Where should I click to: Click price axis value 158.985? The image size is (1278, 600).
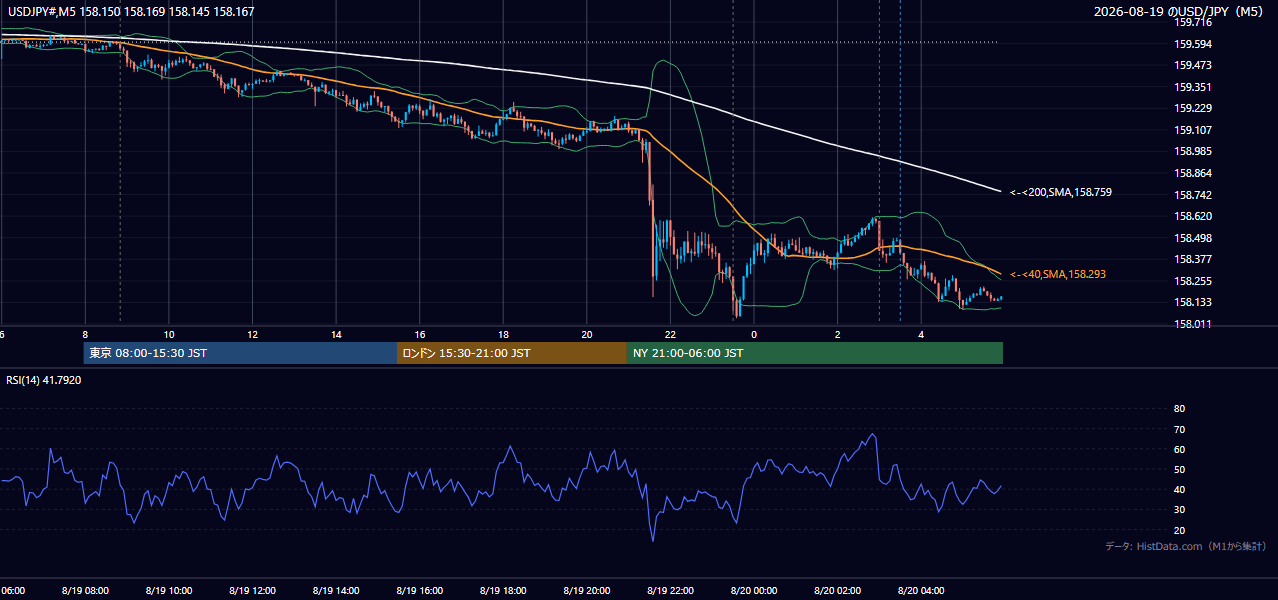(x=1193, y=151)
